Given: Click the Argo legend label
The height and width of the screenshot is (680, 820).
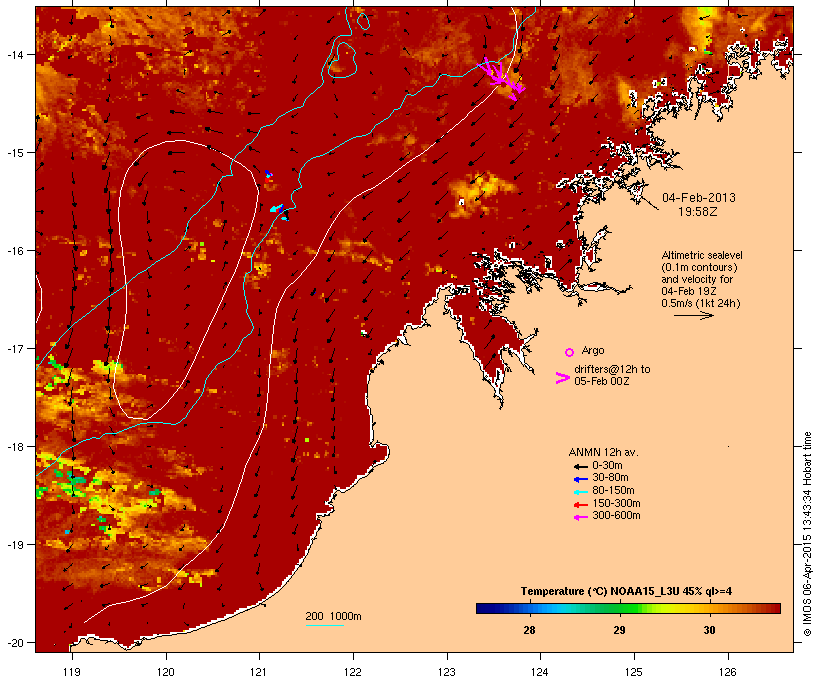Looking at the screenshot, I should [x=593, y=350].
